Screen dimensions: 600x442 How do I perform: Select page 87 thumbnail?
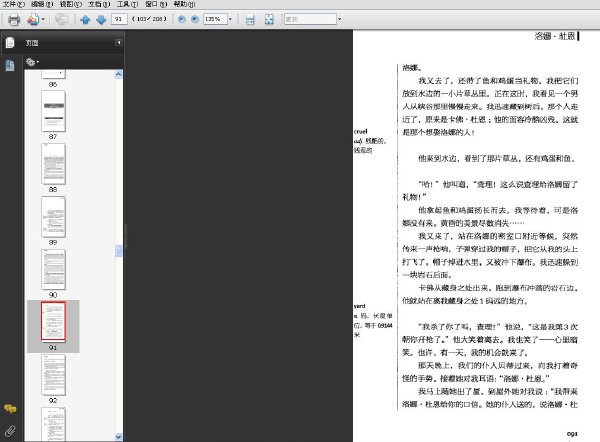pyautogui.click(x=53, y=111)
